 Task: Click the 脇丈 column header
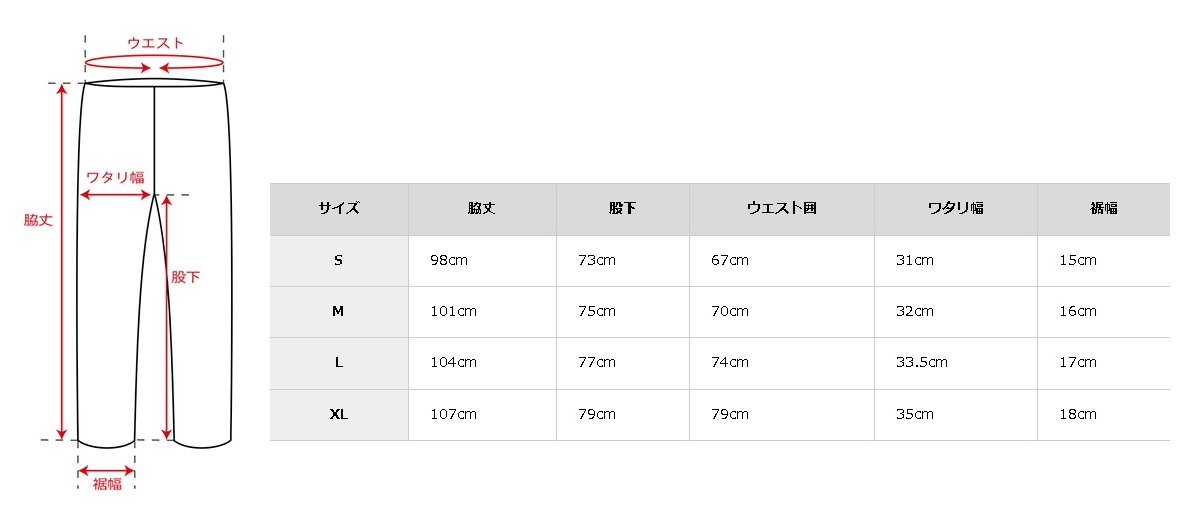click(x=481, y=209)
